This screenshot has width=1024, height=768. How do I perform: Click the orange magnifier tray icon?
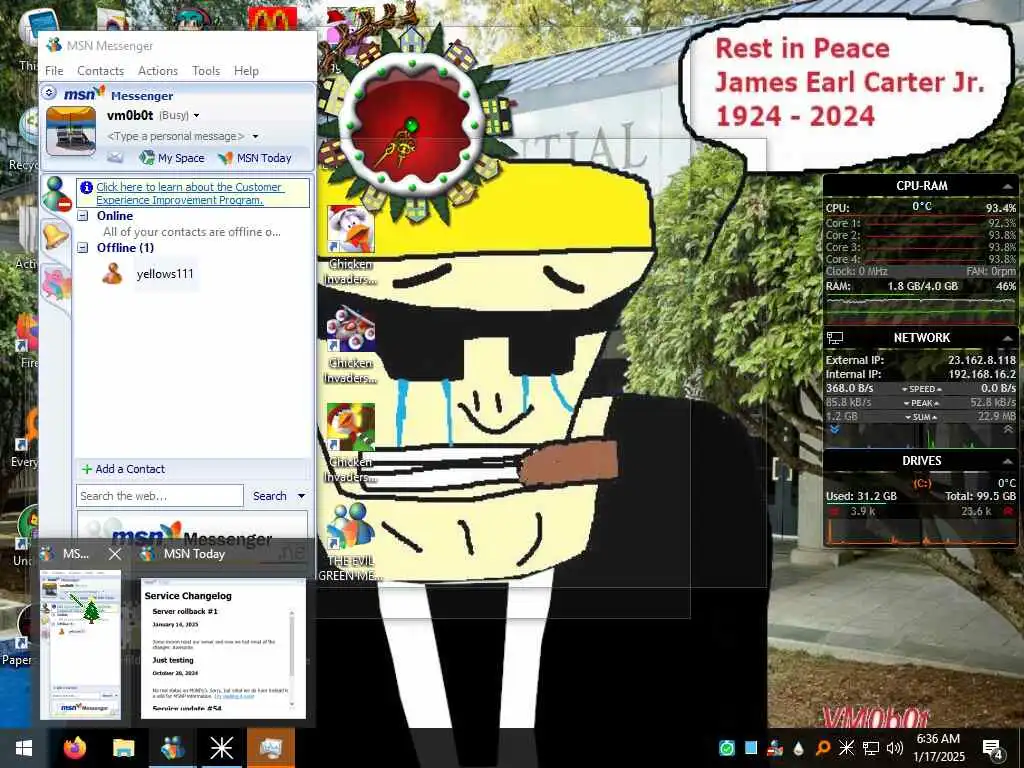[823, 748]
